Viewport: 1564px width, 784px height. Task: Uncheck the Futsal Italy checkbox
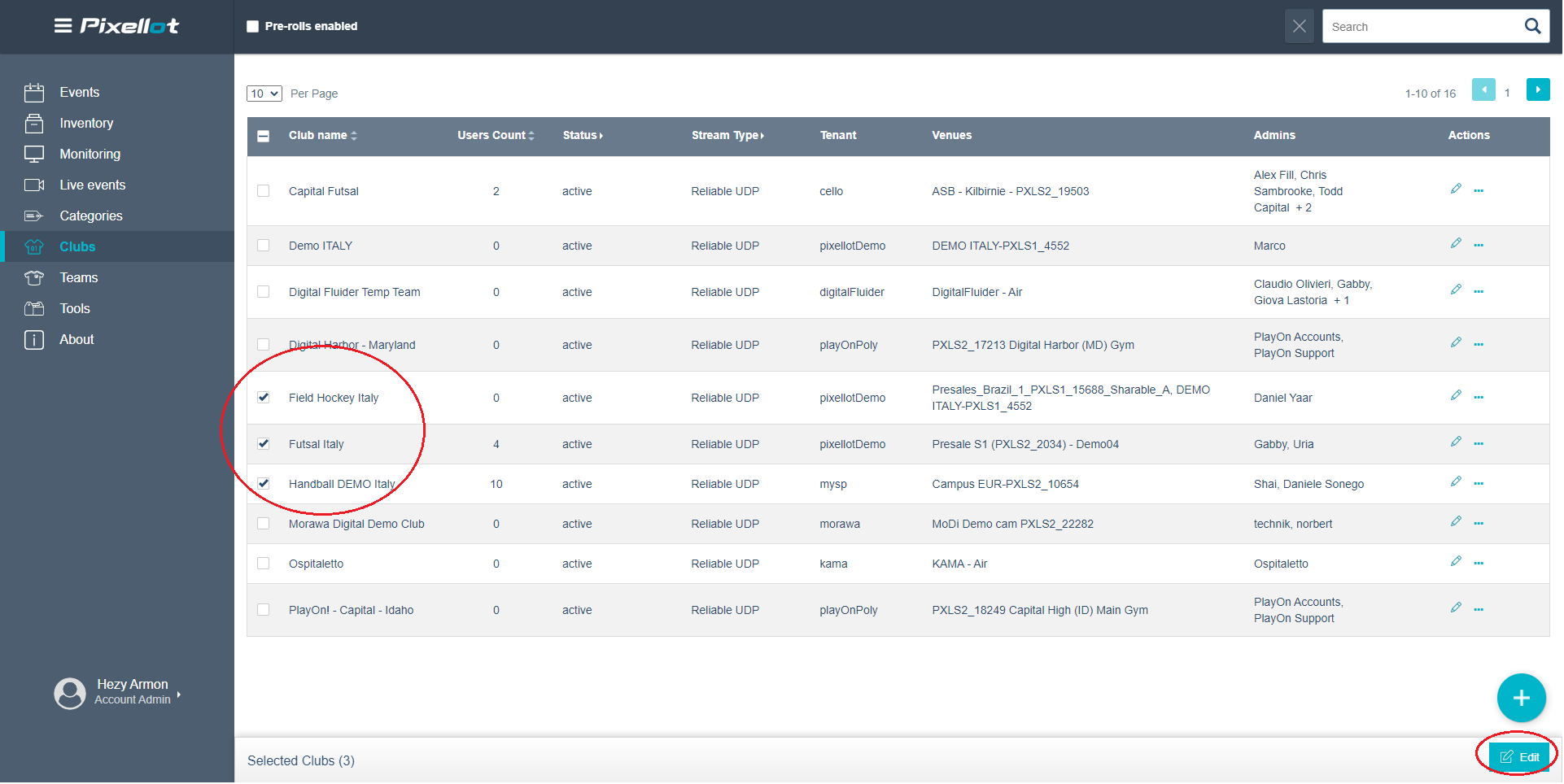click(264, 444)
